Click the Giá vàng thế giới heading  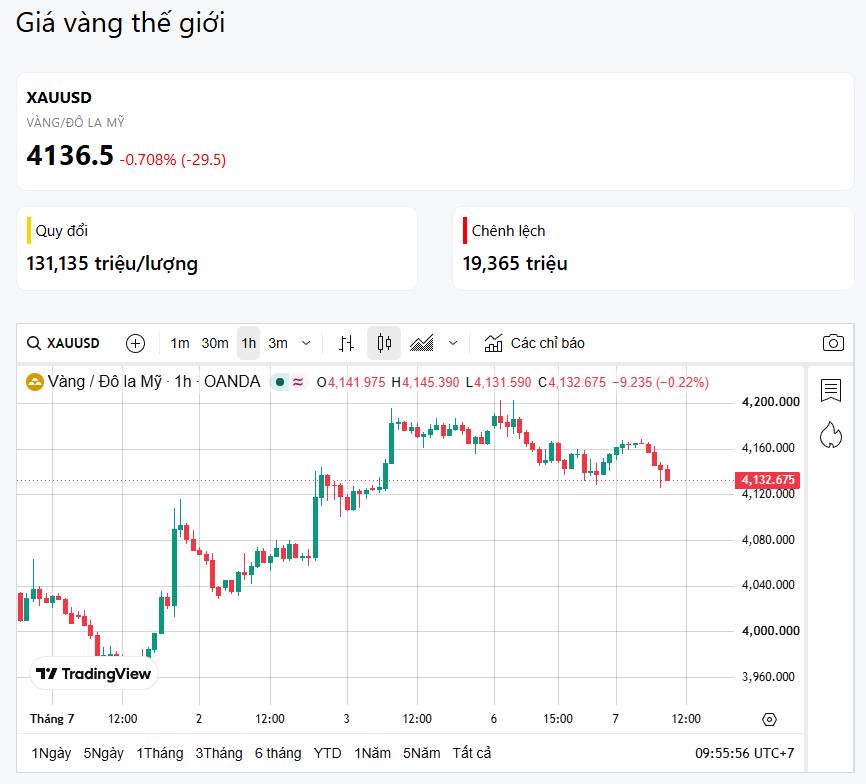pyautogui.click(x=120, y=23)
